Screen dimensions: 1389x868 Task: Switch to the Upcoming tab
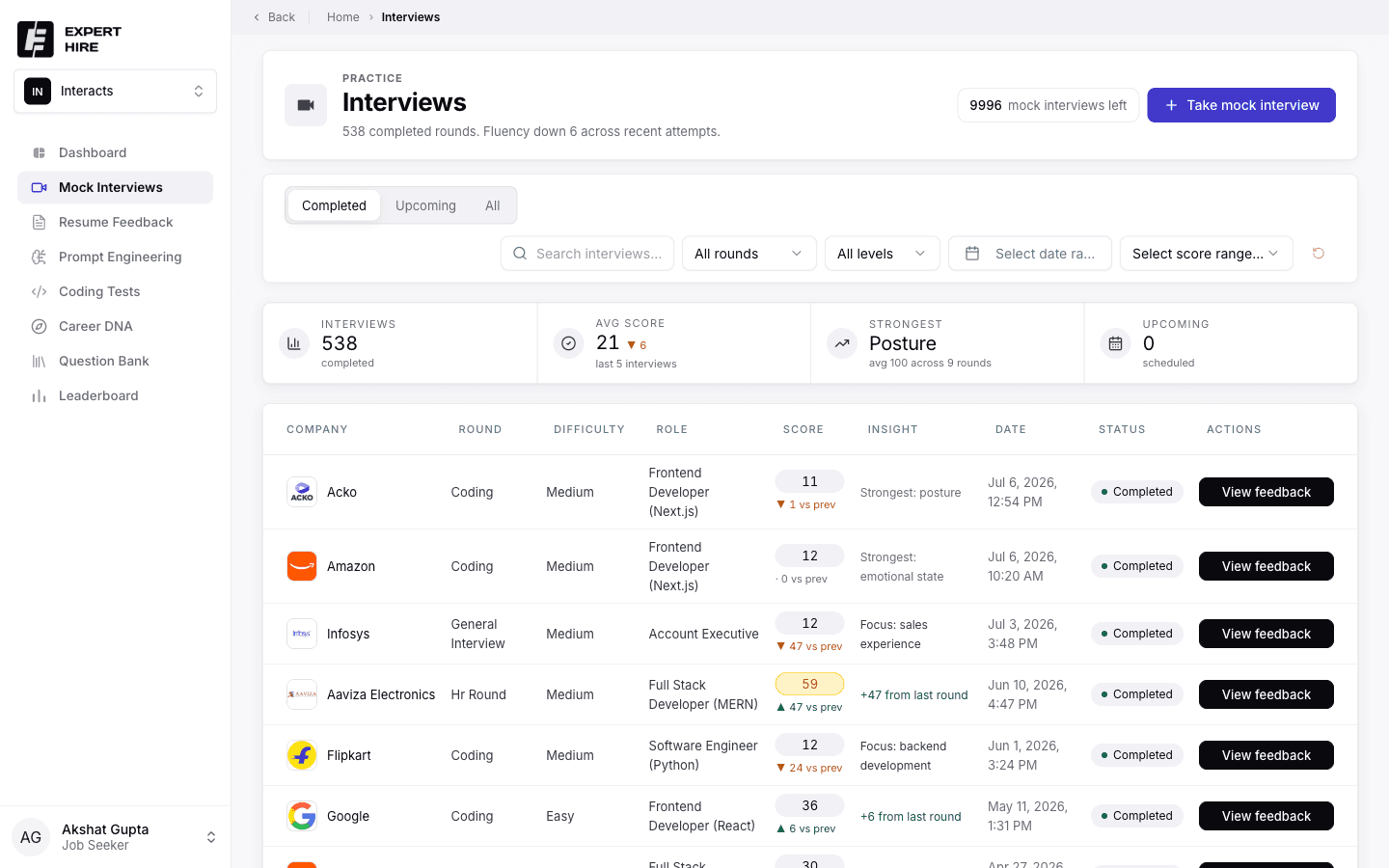[x=425, y=205]
